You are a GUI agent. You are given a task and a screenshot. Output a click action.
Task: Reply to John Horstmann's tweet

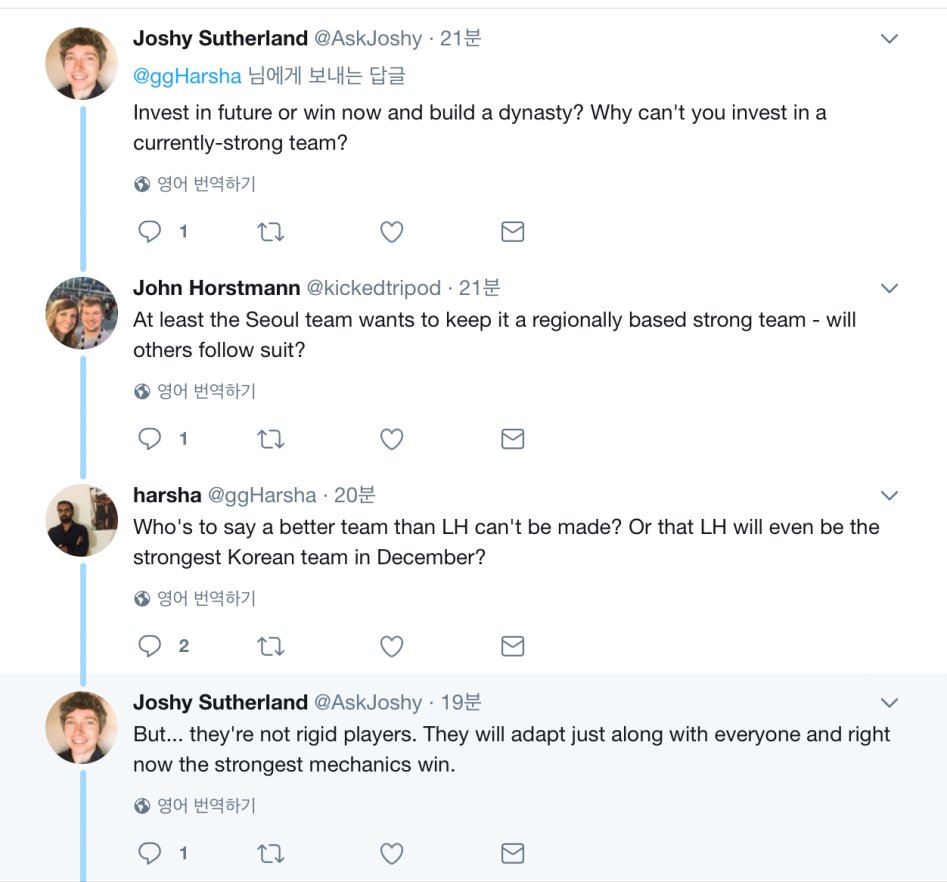(150, 439)
